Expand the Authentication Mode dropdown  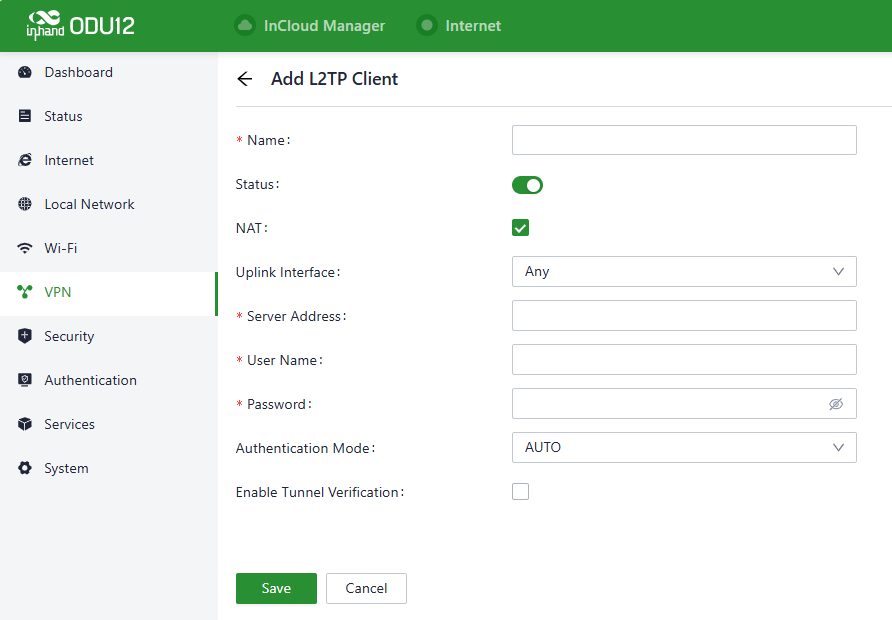(684, 448)
